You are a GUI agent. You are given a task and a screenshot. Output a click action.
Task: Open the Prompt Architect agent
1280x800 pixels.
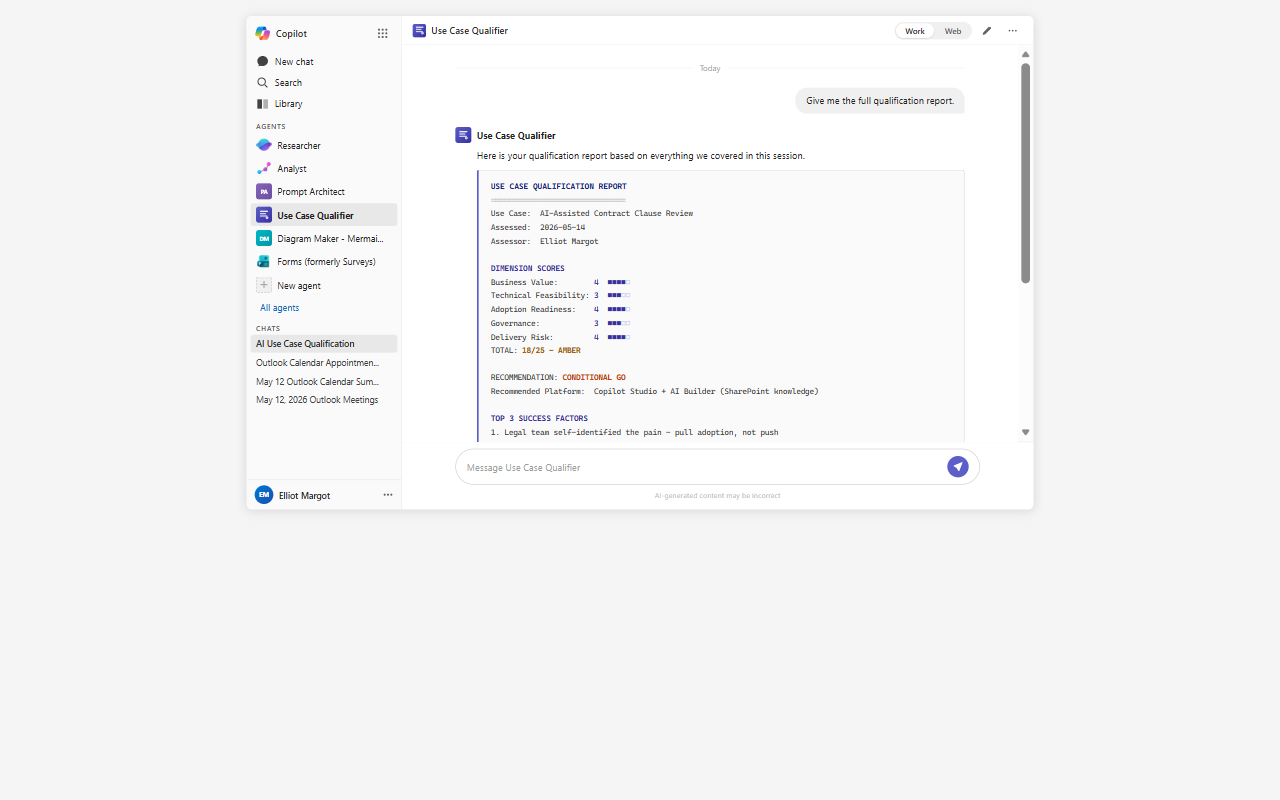click(324, 192)
